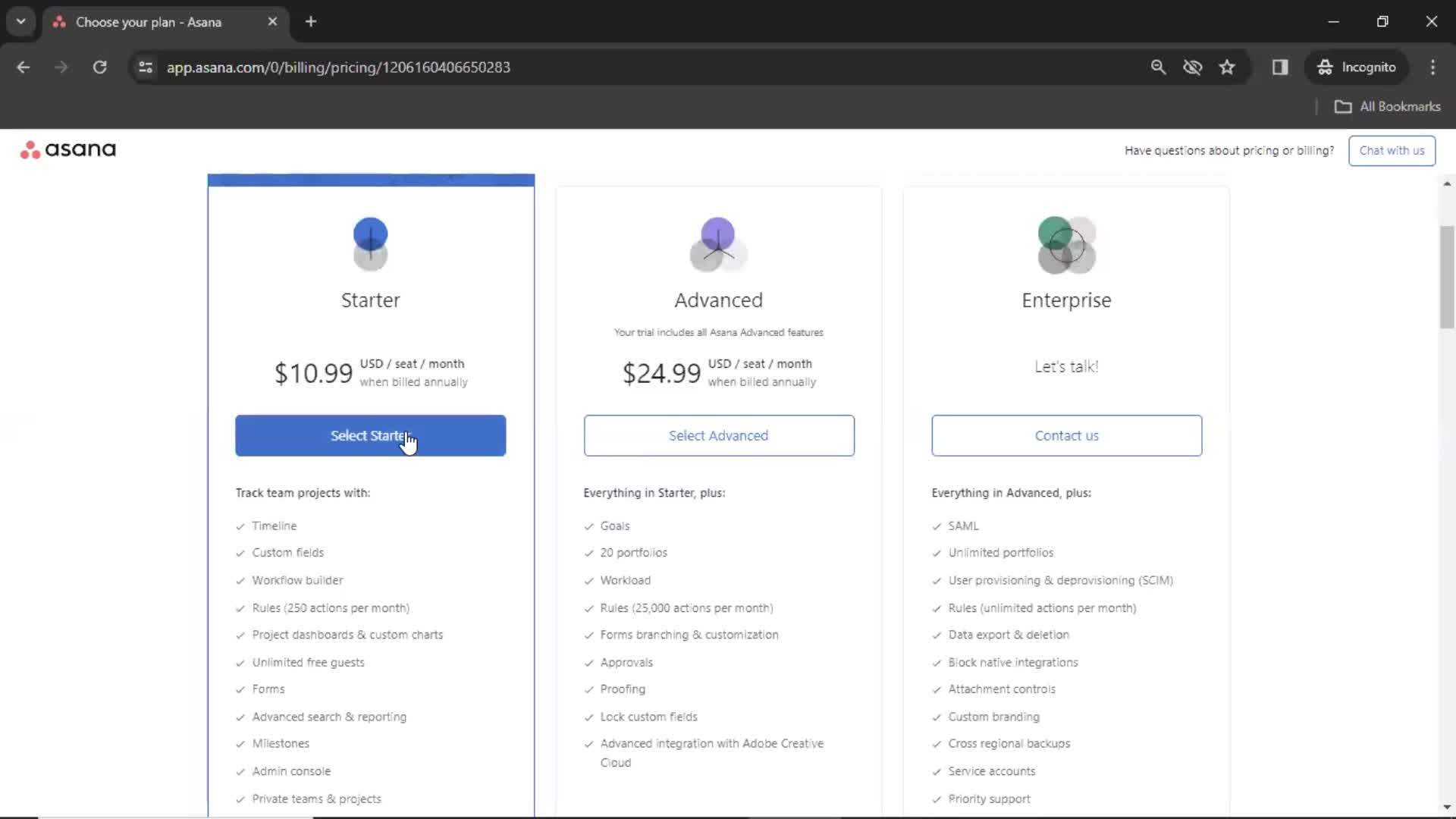
Task: Click 'Advanced integration with Adobe Creative Cloud'
Action: pos(711,753)
